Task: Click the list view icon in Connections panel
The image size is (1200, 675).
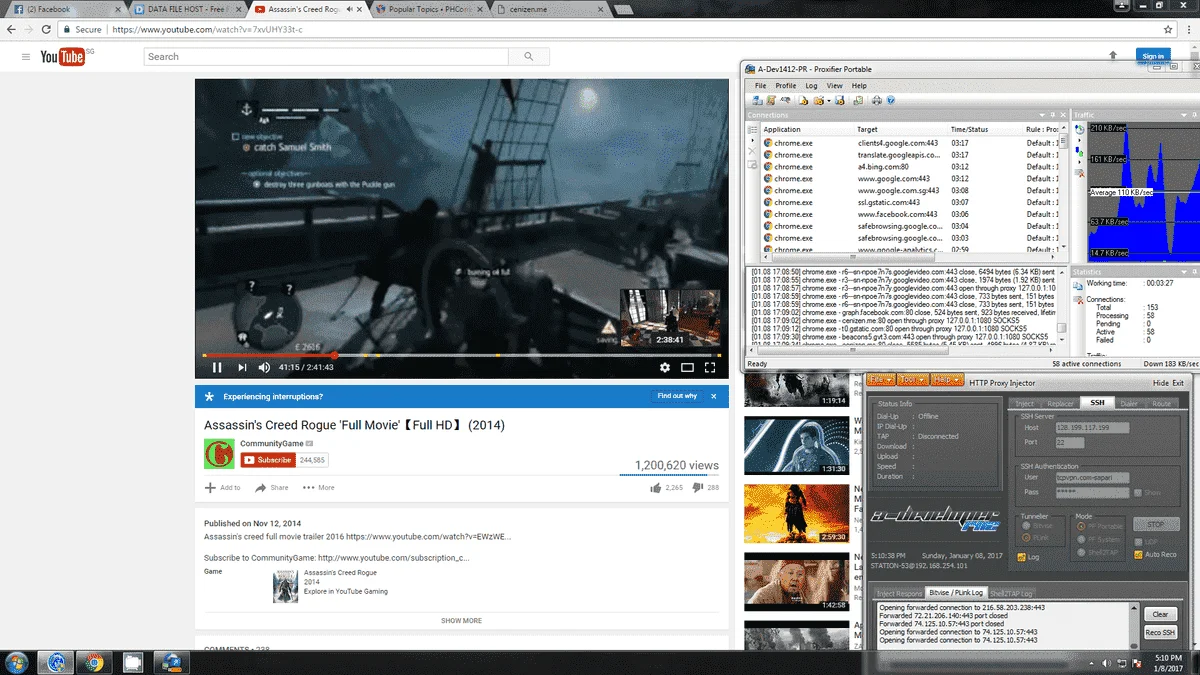Action: click(x=753, y=129)
